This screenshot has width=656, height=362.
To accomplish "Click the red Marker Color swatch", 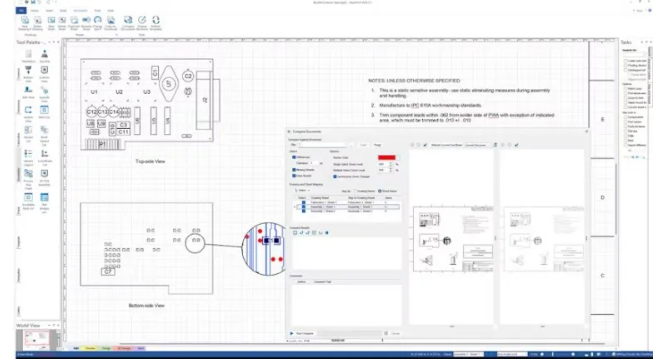I will point(387,158).
